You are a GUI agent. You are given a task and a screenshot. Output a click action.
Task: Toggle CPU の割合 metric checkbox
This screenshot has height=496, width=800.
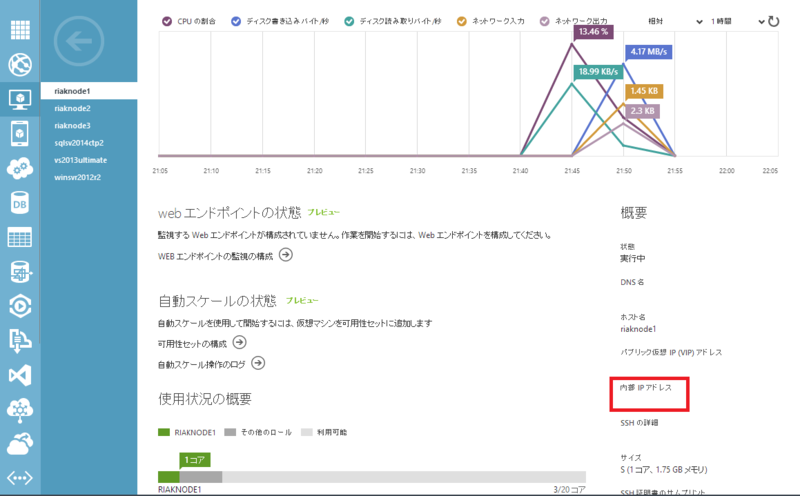(x=167, y=21)
